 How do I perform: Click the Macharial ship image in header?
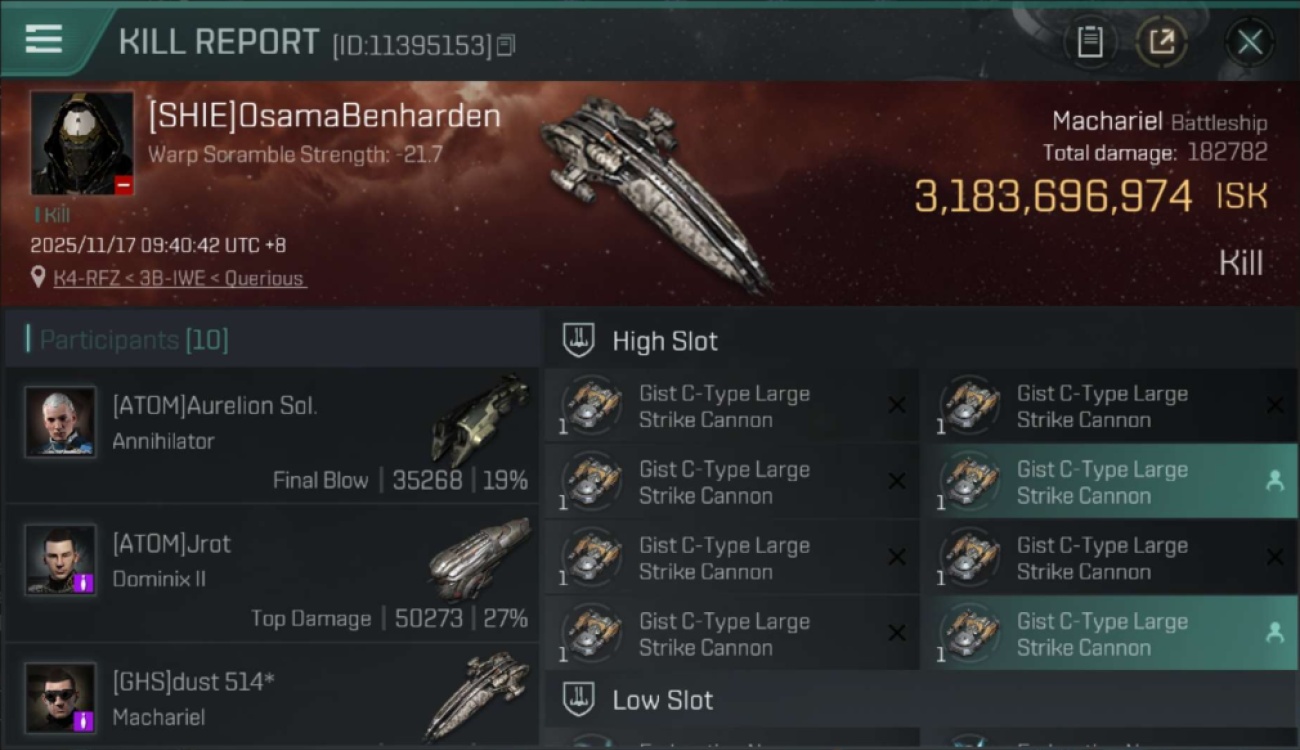point(655,193)
